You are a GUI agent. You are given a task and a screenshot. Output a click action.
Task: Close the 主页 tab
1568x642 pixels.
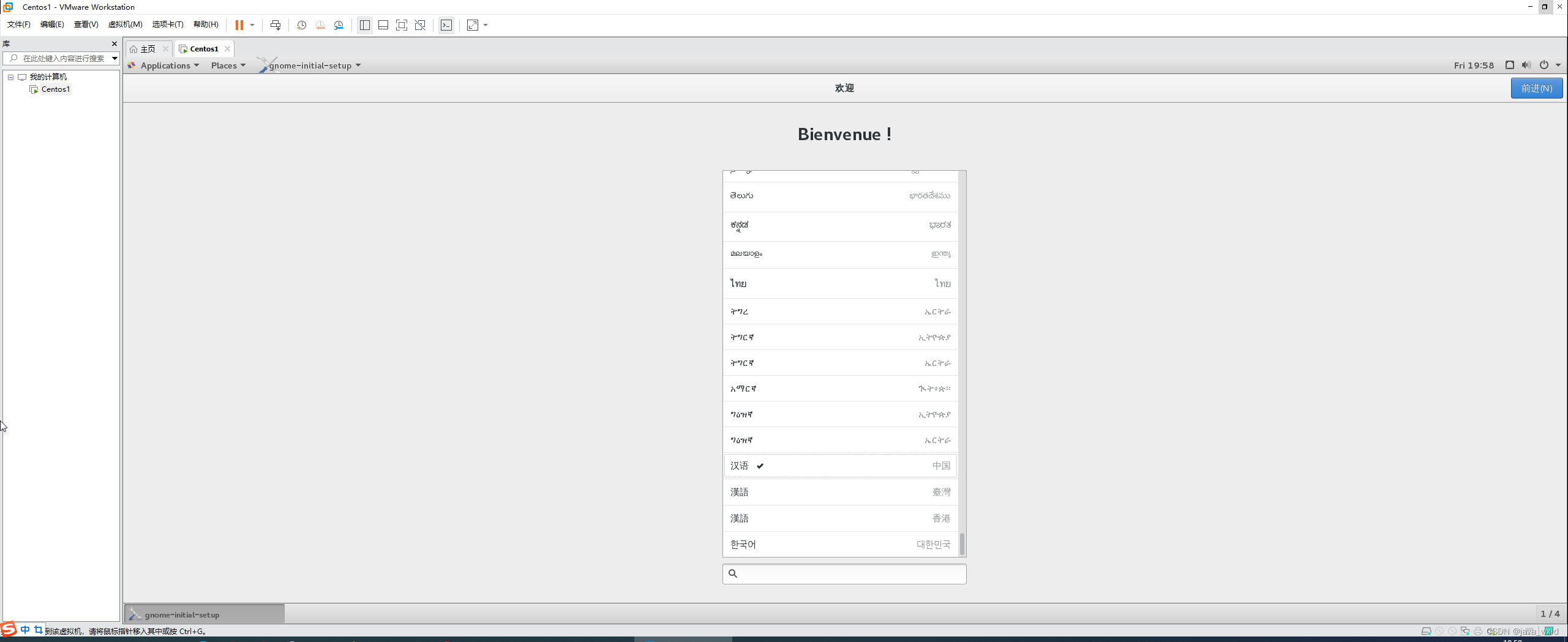[x=165, y=49]
